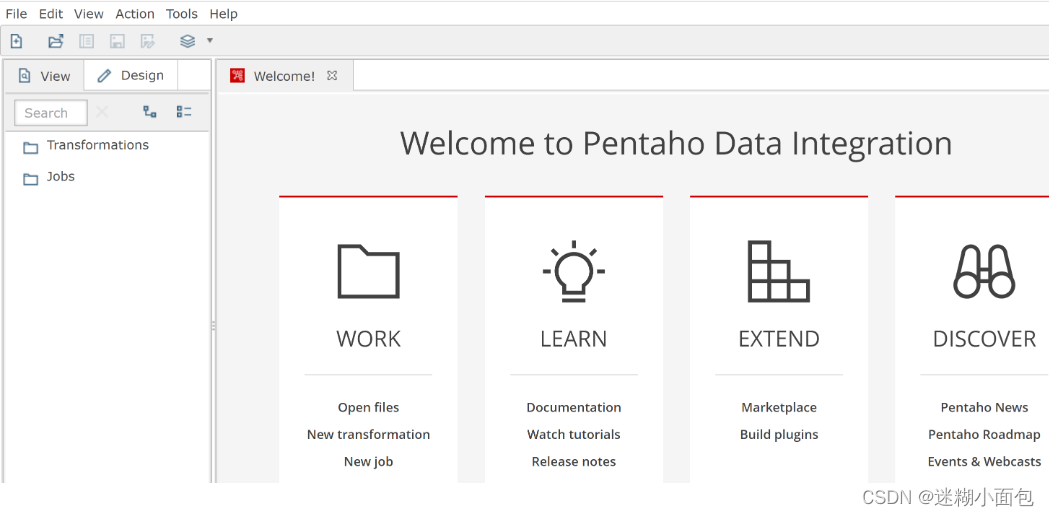Open the Help menu

coord(223,13)
